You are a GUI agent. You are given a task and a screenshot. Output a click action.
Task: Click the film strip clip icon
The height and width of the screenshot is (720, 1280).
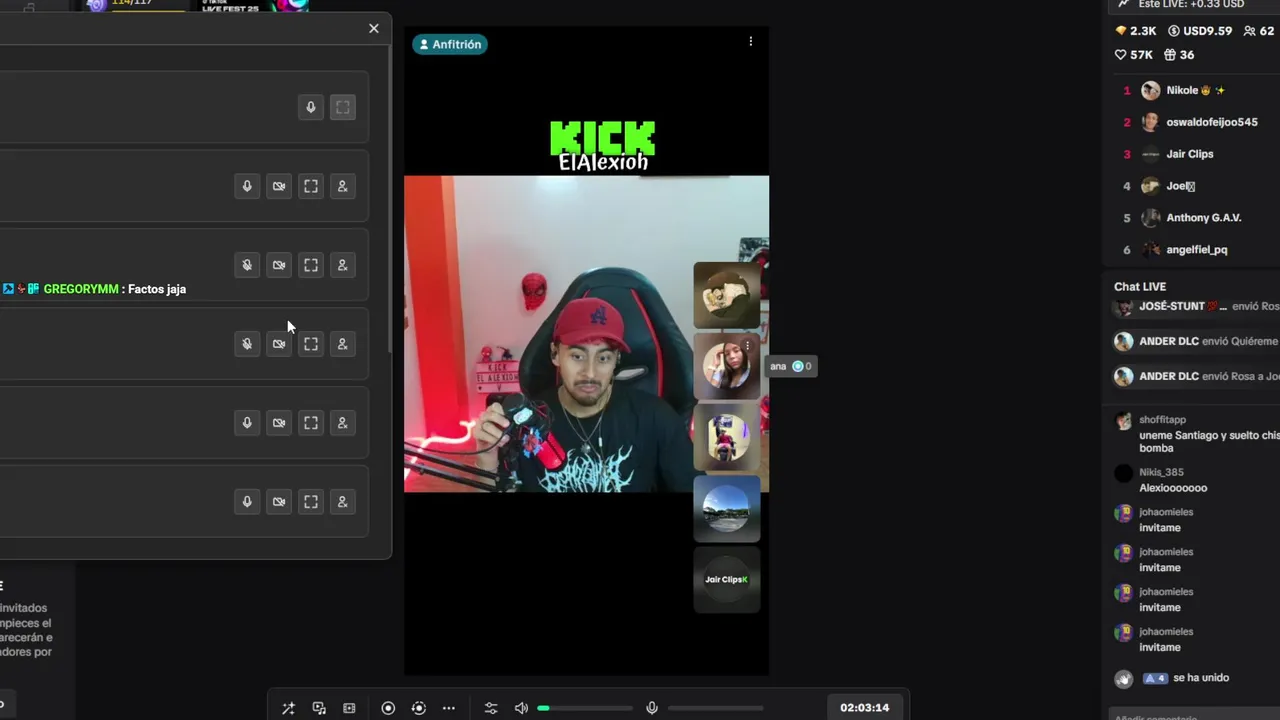[349, 708]
